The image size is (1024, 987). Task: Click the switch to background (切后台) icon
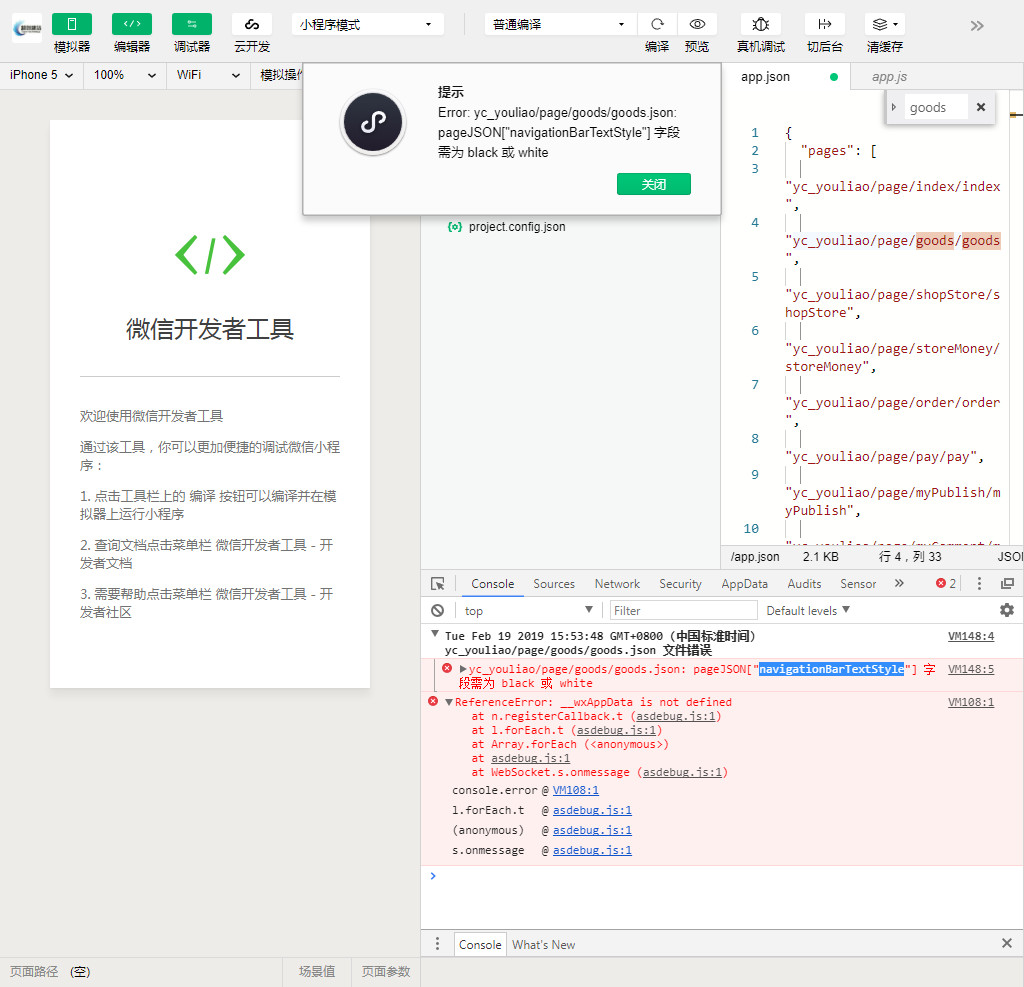pos(825,24)
